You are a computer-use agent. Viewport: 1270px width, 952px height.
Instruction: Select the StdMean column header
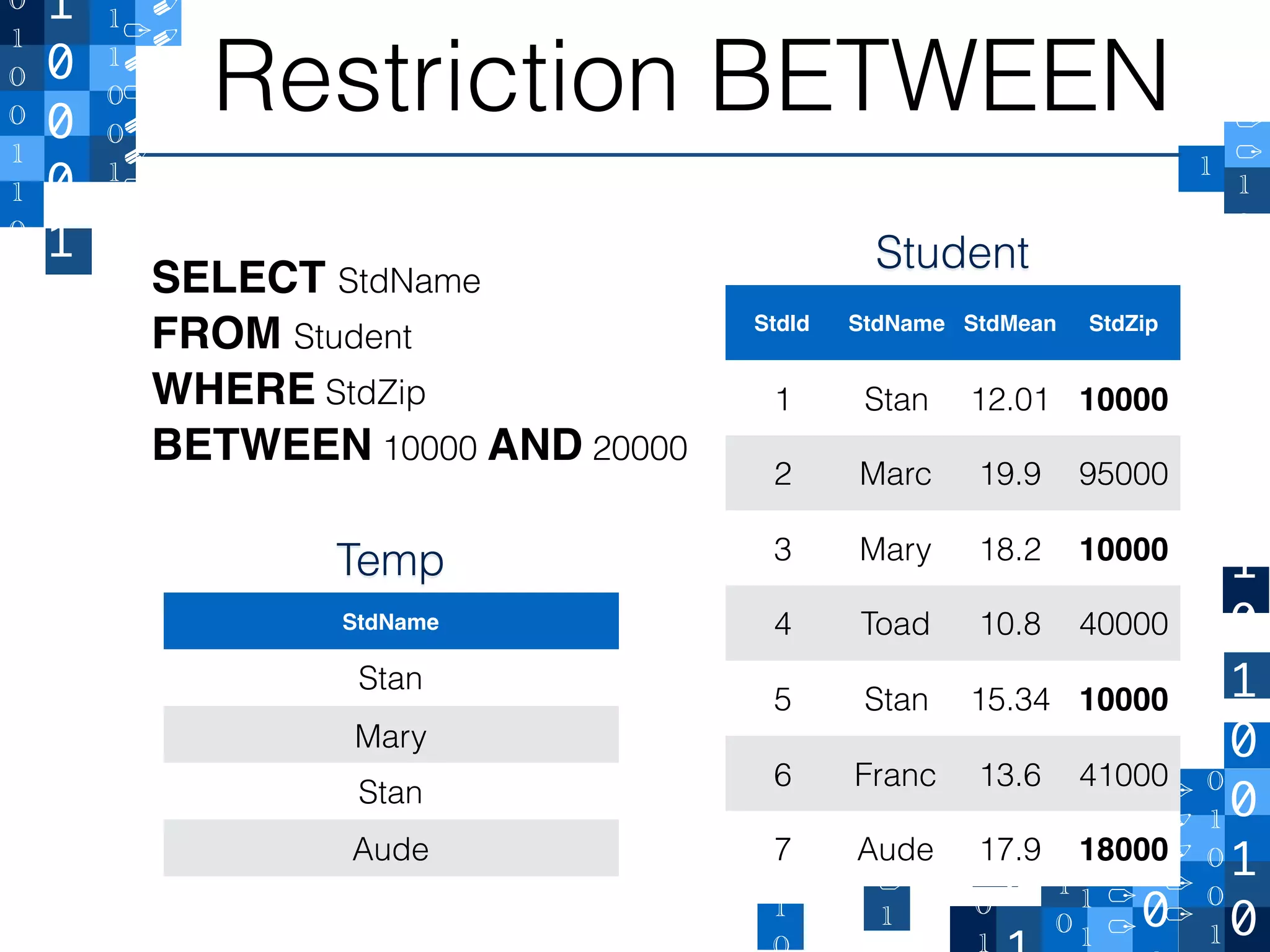click(1010, 324)
